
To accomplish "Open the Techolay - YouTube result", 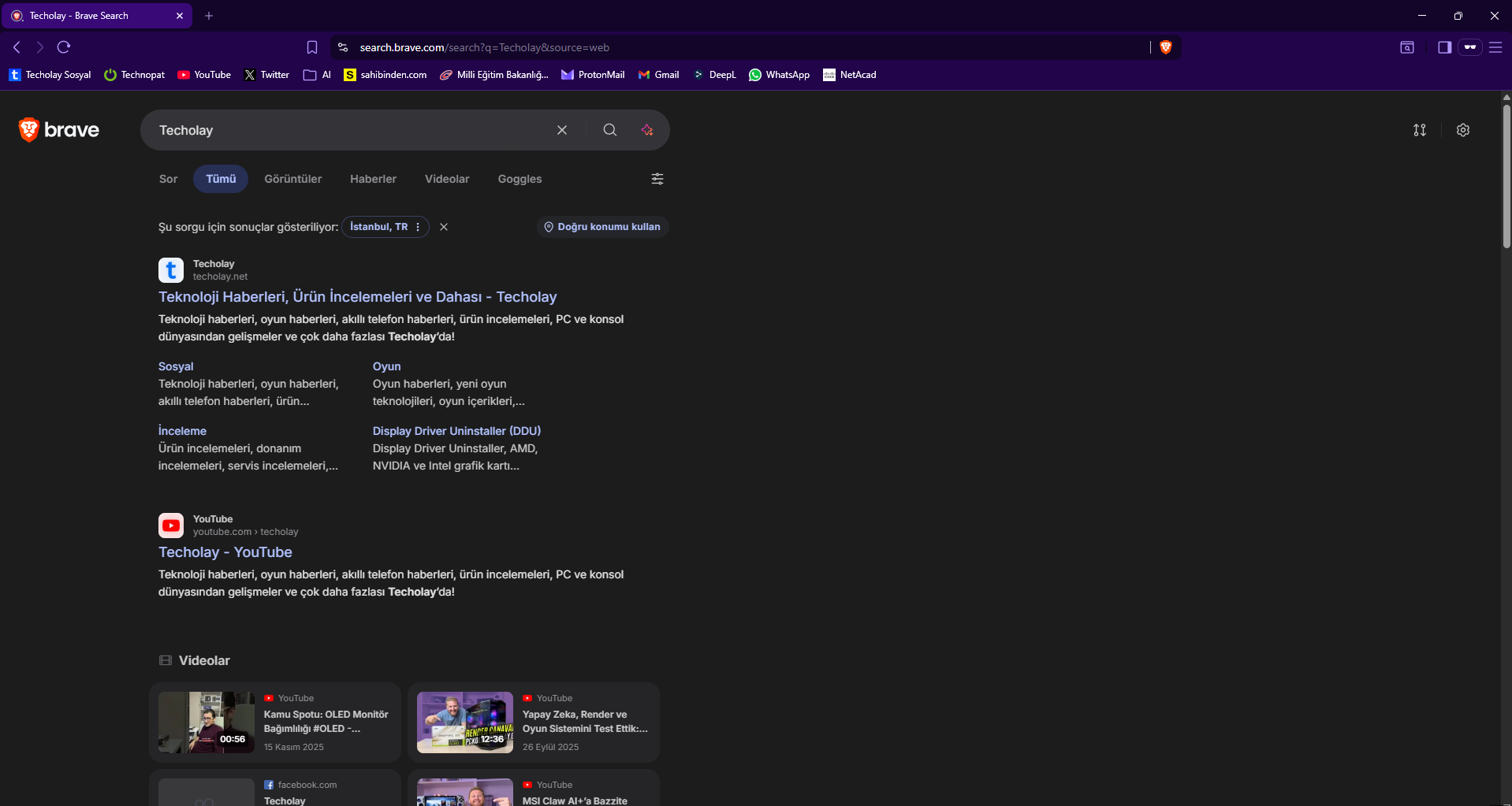I will pos(225,552).
